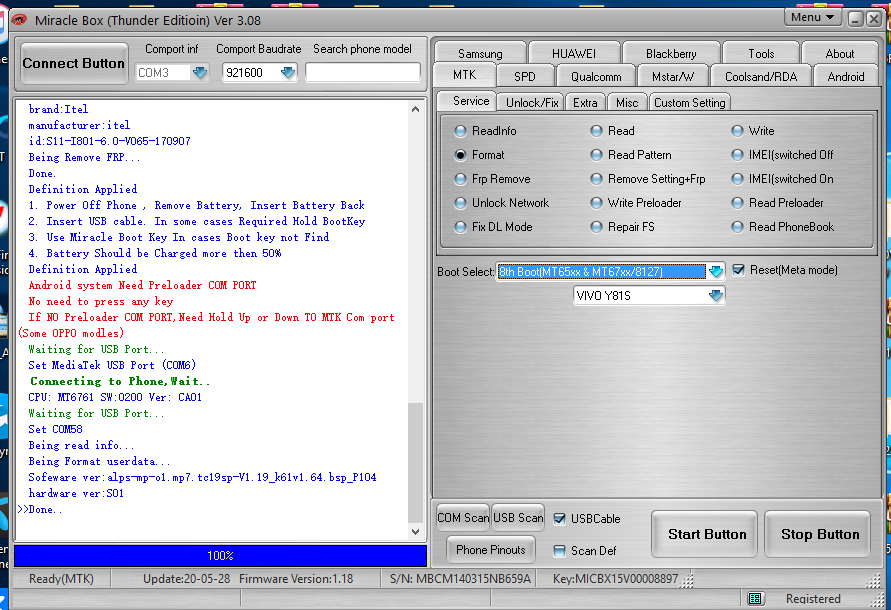Image resolution: width=891 pixels, height=610 pixels.
Task: Switch to the Blackberry tab
Action: [x=671, y=53]
